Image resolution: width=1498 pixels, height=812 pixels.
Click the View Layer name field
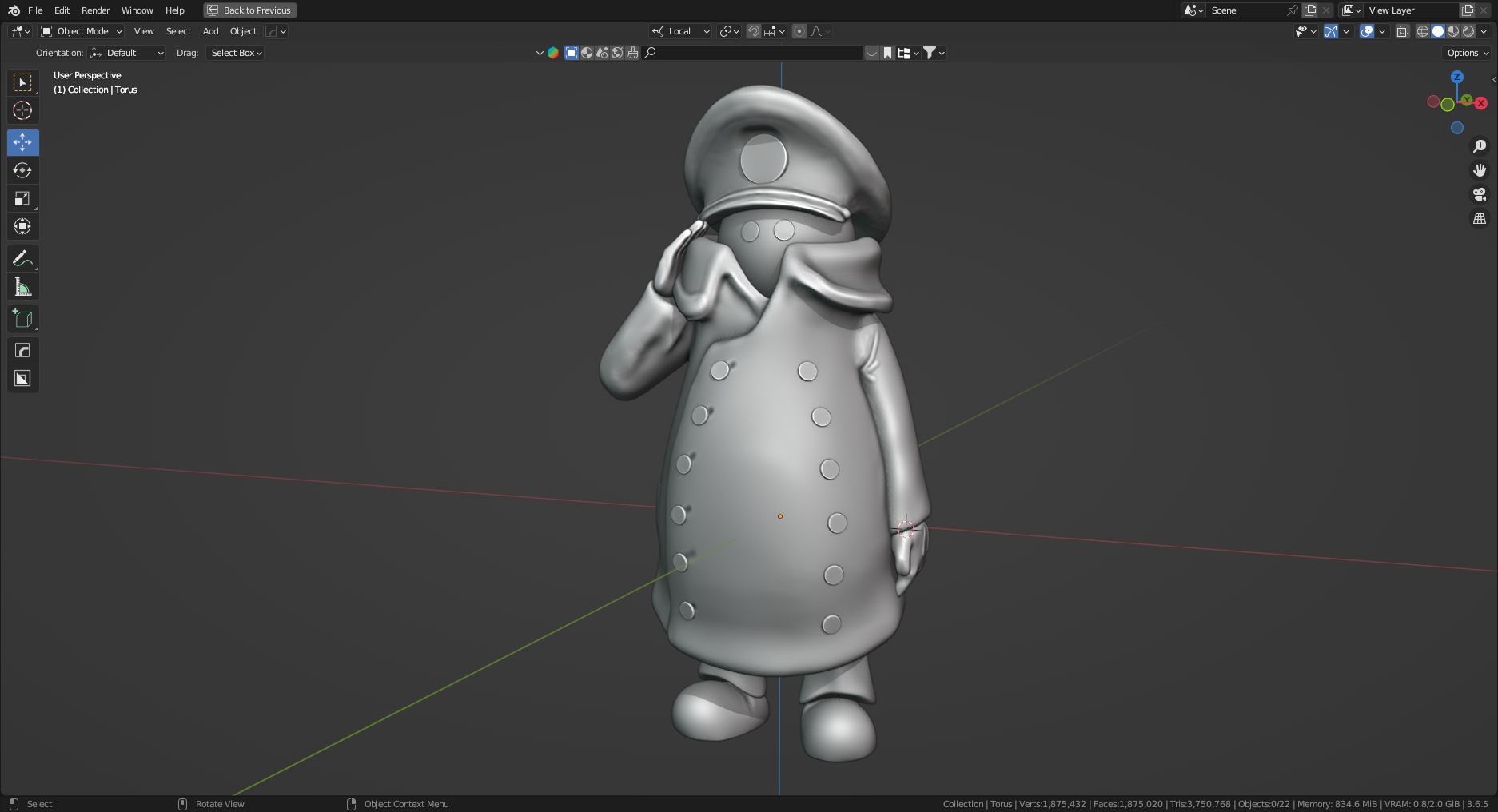tap(1411, 10)
